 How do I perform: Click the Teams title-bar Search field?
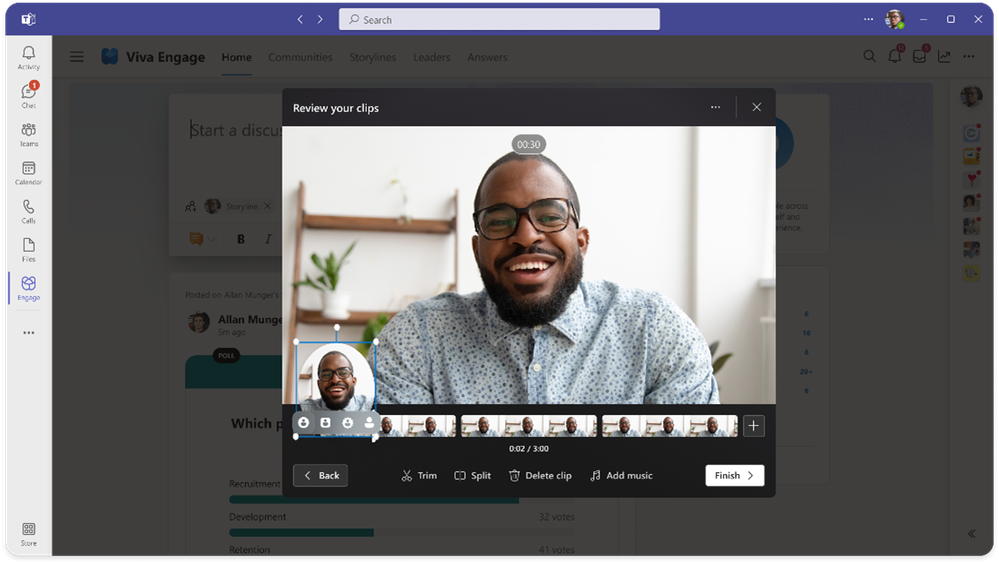(500, 20)
